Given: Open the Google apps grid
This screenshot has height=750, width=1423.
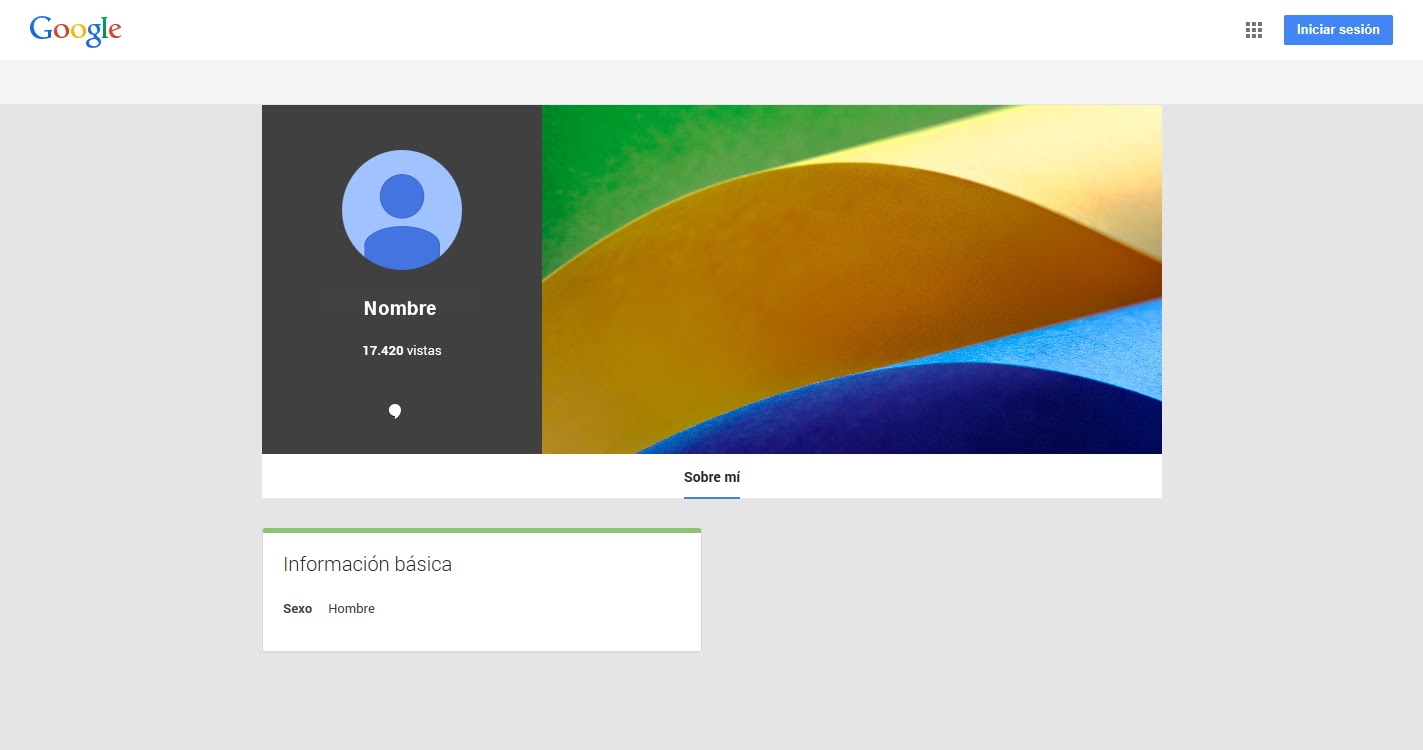Looking at the screenshot, I should 1254,30.
